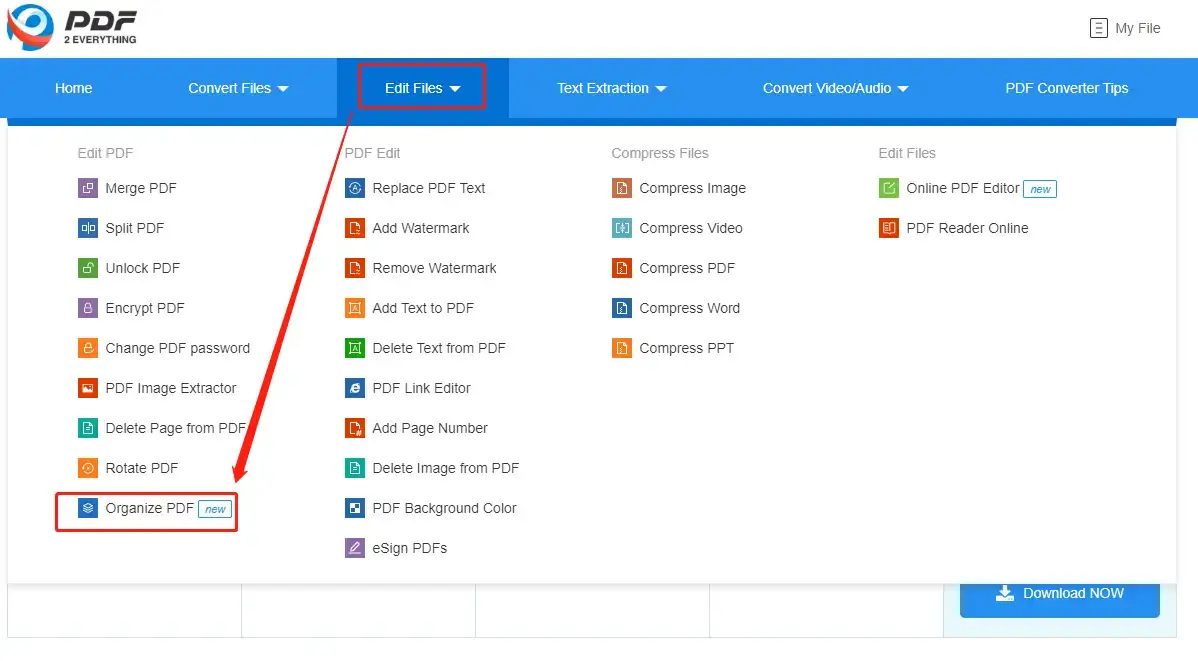Click the Download NOW button
The height and width of the screenshot is (661, 1198).
(x=1059, y=593)
